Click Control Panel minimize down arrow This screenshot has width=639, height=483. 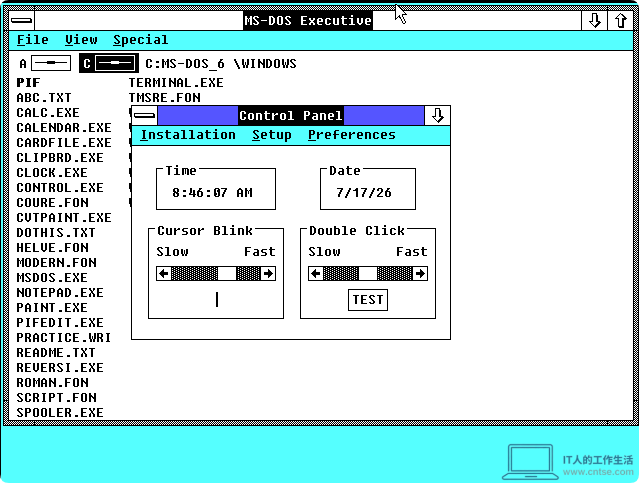(x=437, y=116)
